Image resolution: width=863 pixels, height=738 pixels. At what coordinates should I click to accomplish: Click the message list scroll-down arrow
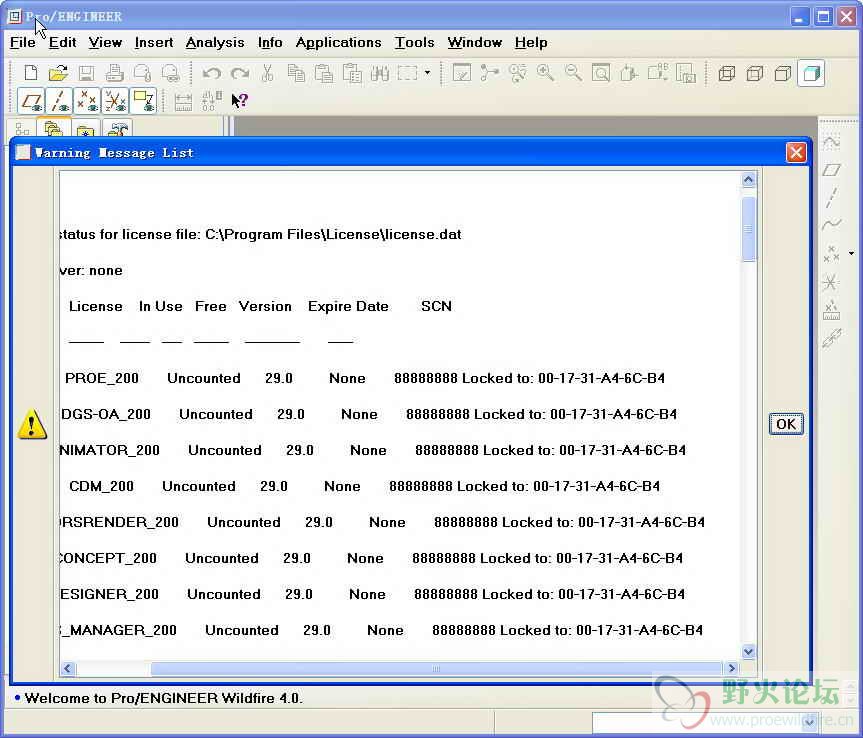[749, 652]
